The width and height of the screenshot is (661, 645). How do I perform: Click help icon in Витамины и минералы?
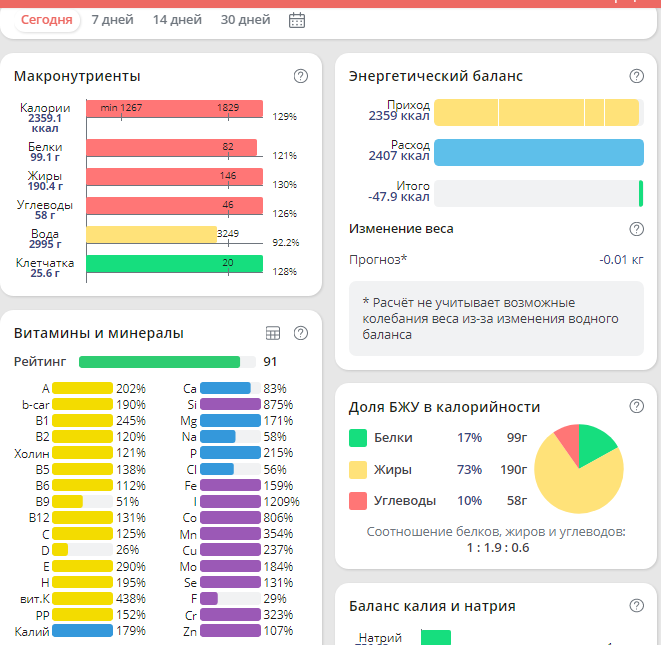coord(301,333)
